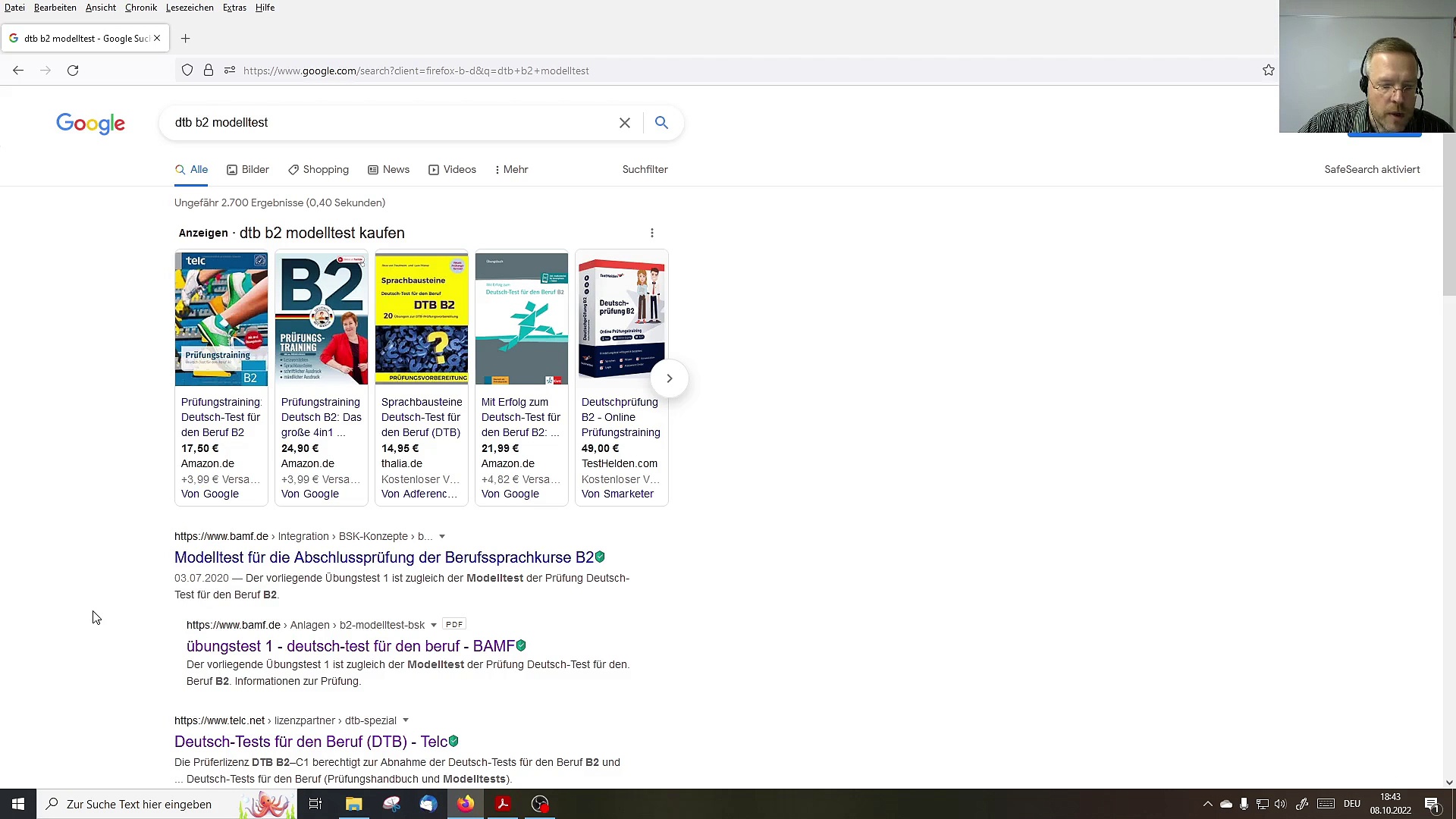Bookmark this page with the star icon
1456x819 pixels.
pyautogui.click(x=1269, y=71)
